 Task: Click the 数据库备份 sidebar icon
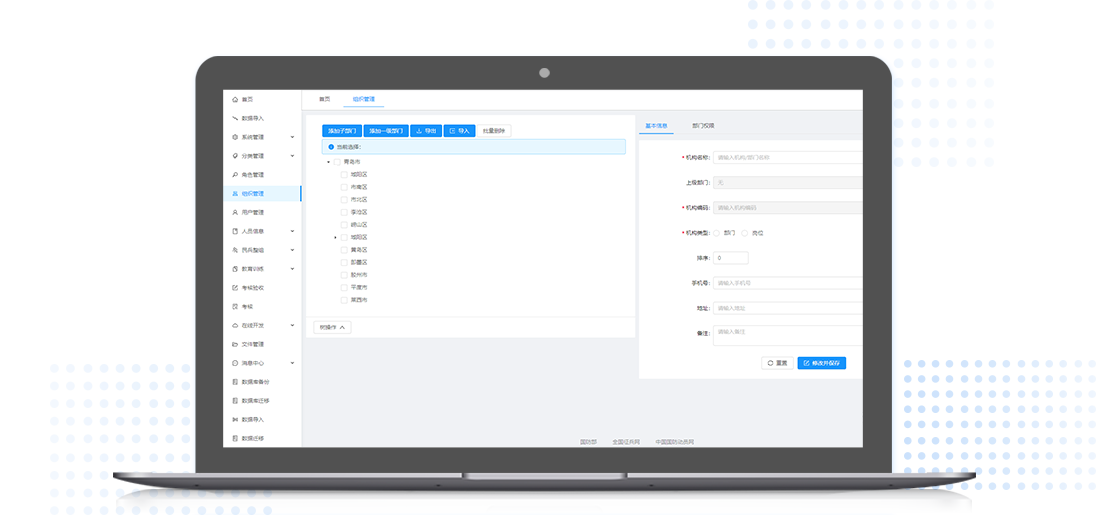235,382
